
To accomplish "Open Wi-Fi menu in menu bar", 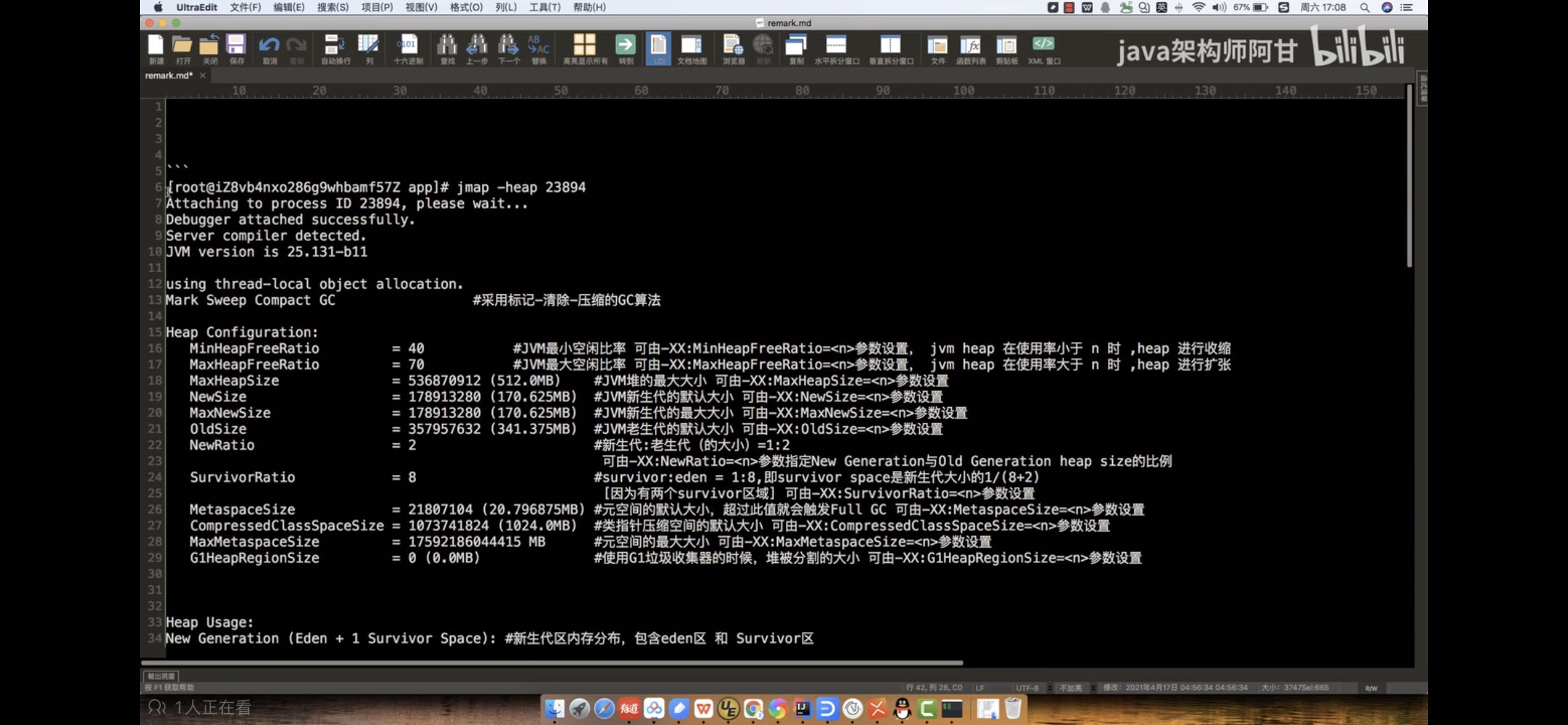I will tap(1199, 7).
